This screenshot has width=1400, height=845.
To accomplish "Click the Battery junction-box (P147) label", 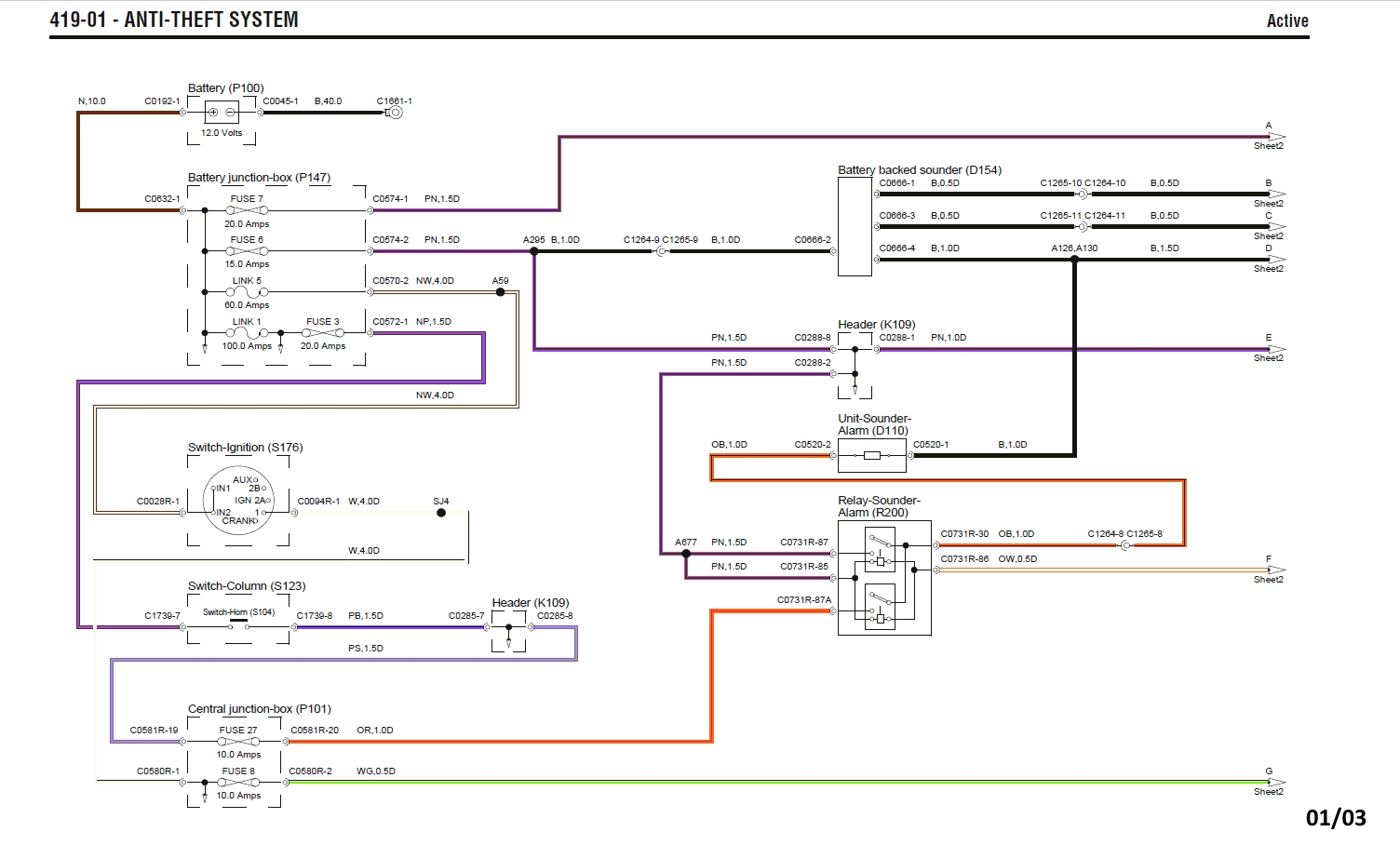I will pyautogui.click(x=259, y=178).
